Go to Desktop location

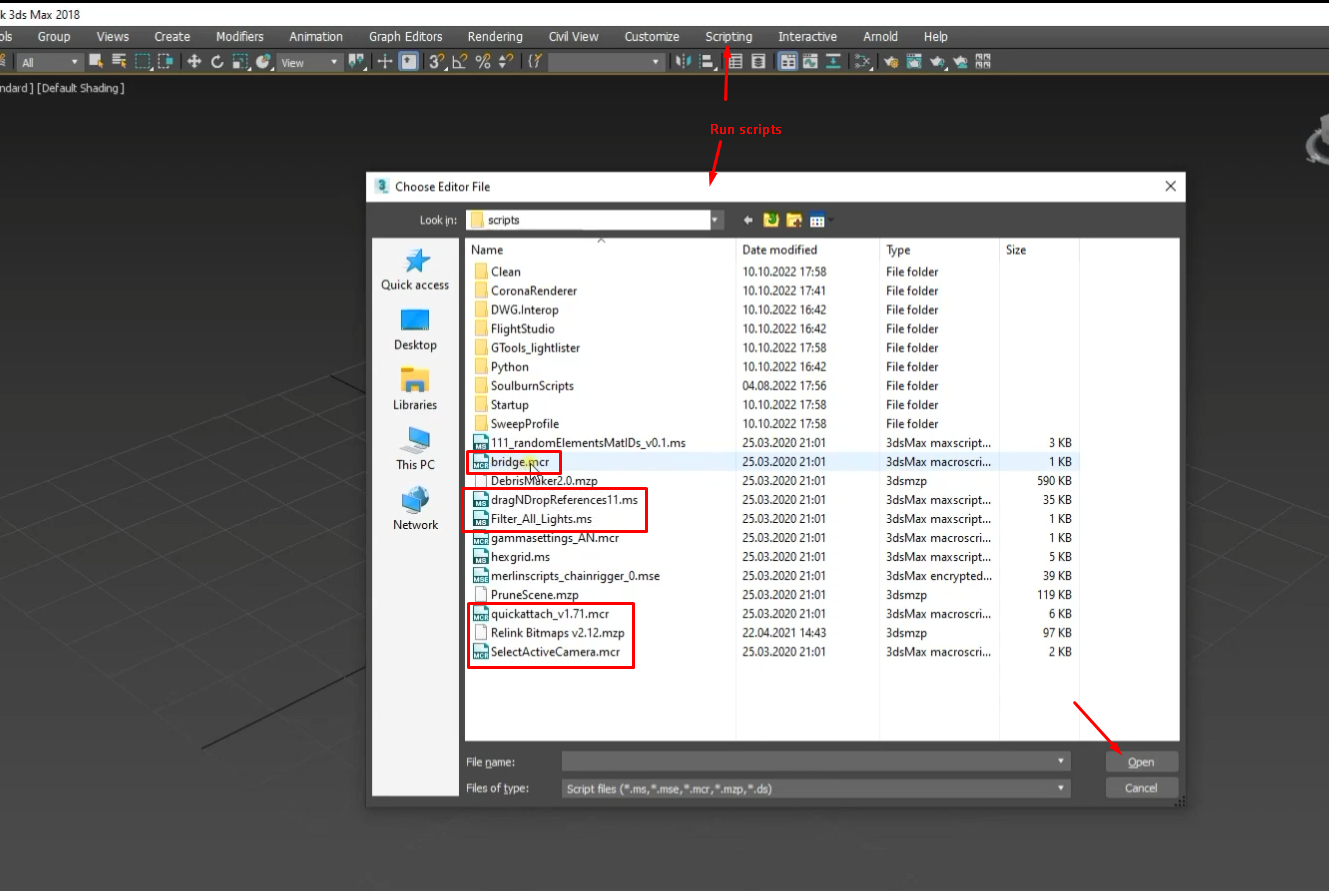(x=415, y=330)
